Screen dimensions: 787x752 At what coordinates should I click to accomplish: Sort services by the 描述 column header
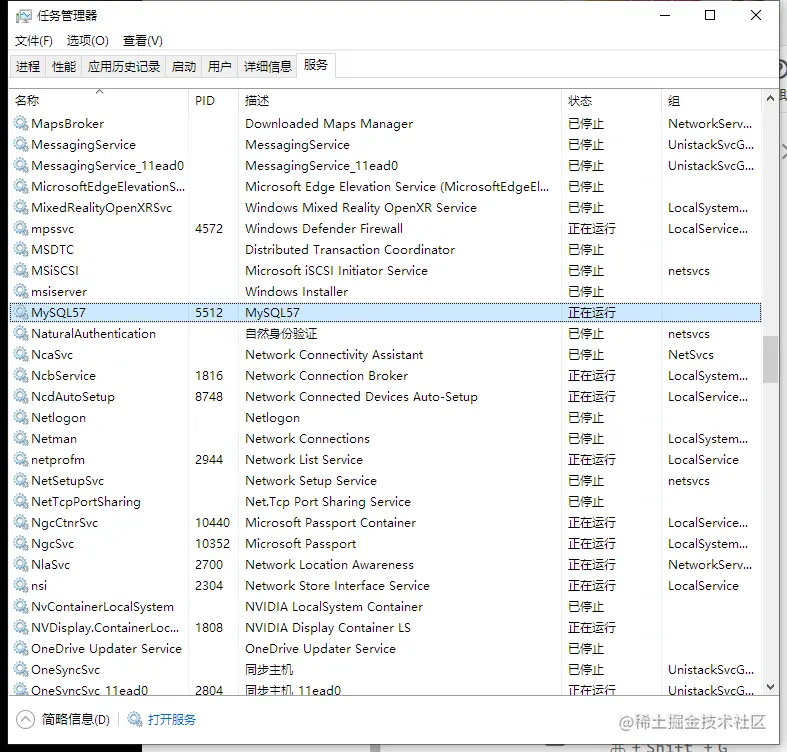(x=400, y=100)
